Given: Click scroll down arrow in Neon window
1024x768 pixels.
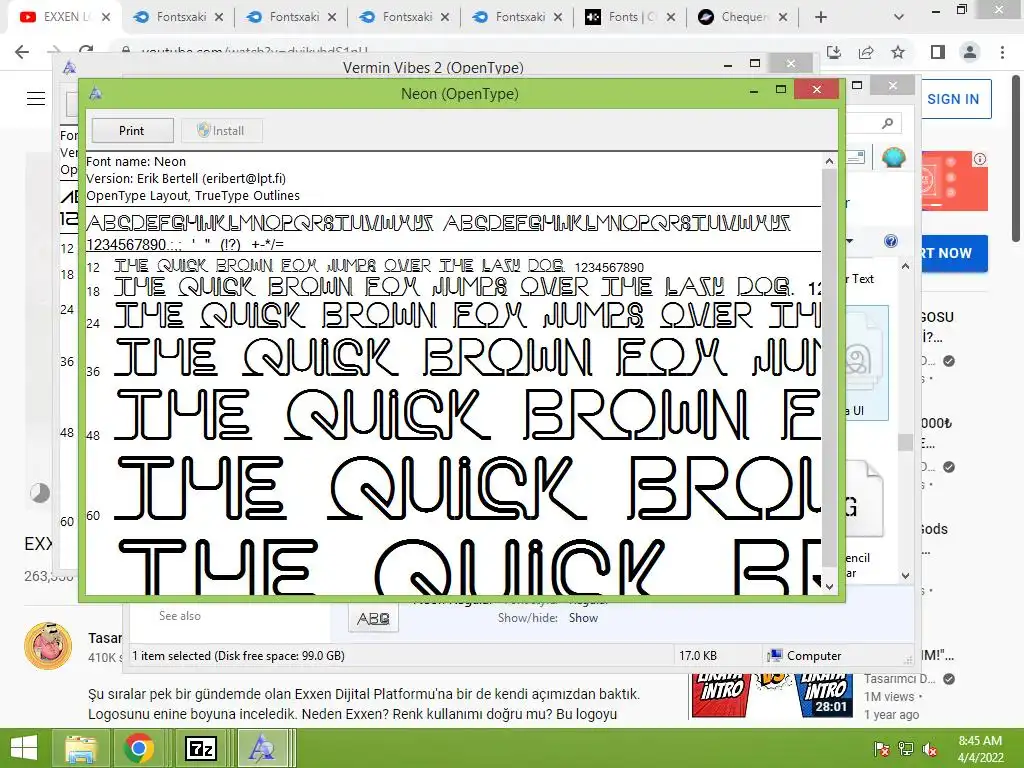Looking at the screenshot, I should pyautogui.click(x=829, y=586).
